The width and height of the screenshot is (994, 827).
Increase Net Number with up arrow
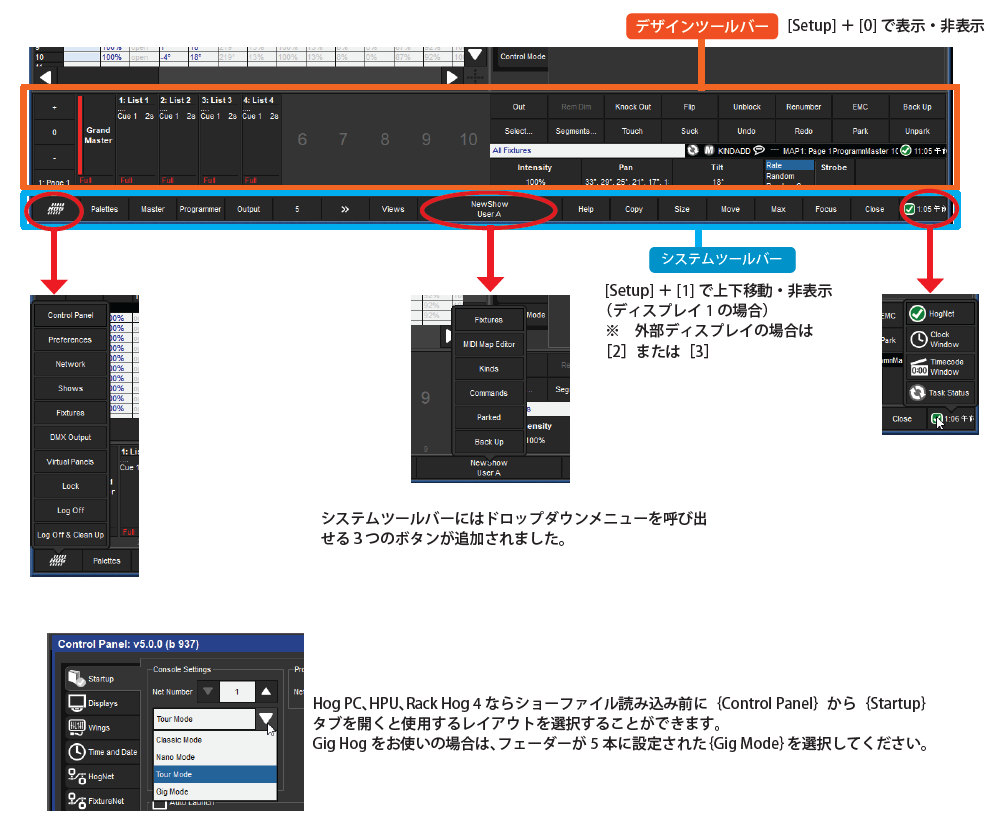coord(266,691)
